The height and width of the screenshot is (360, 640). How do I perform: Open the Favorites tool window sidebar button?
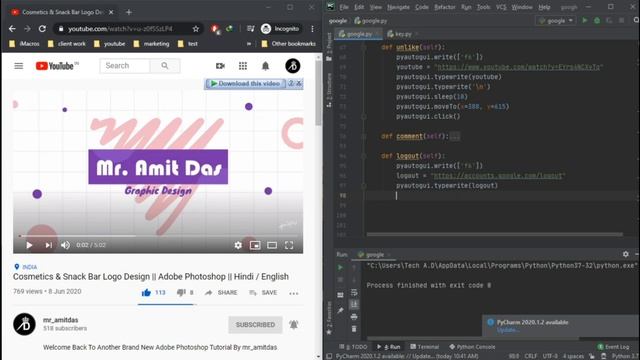(329, 318)
